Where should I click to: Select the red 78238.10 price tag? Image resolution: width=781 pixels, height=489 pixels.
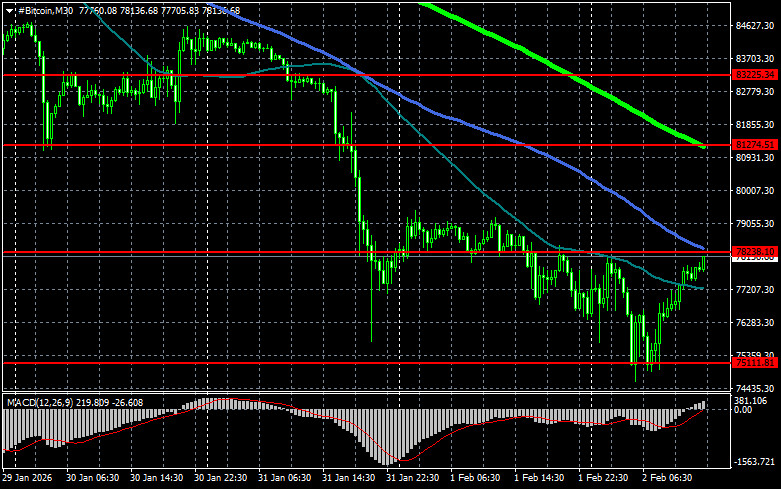pyautogui.click(x=755, y=251)
